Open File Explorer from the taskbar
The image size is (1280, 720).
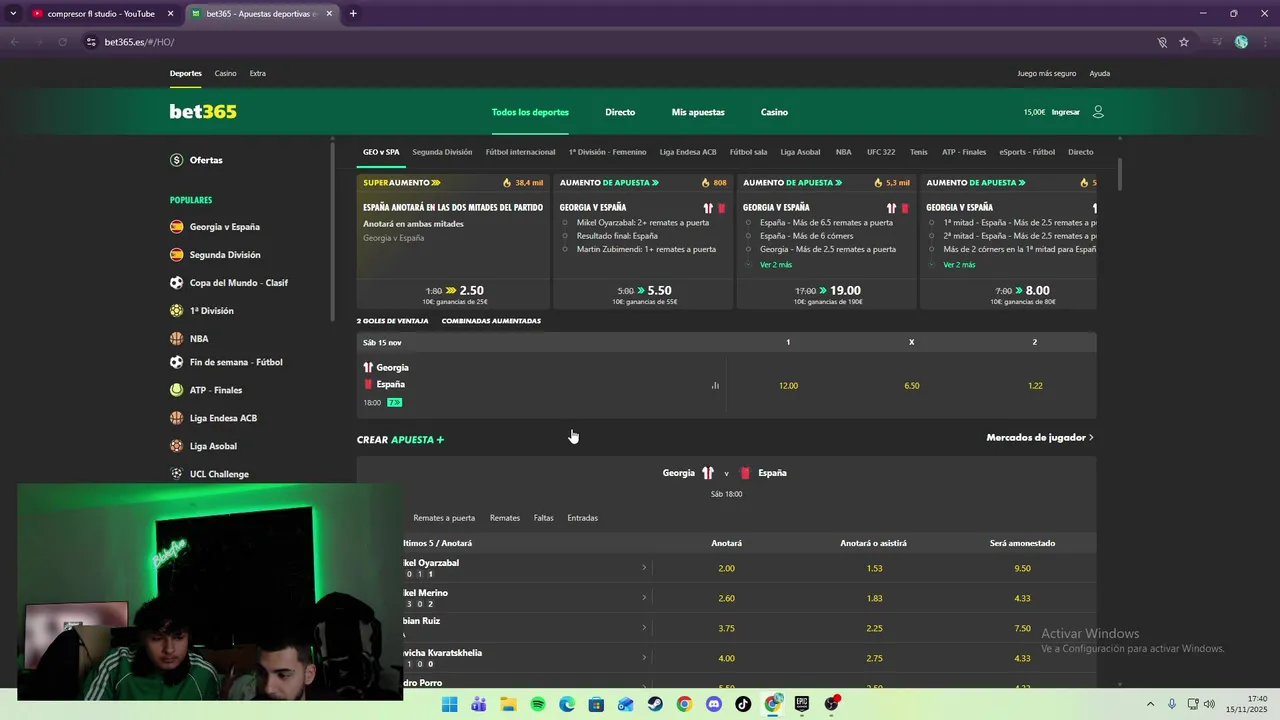[508, 704]
